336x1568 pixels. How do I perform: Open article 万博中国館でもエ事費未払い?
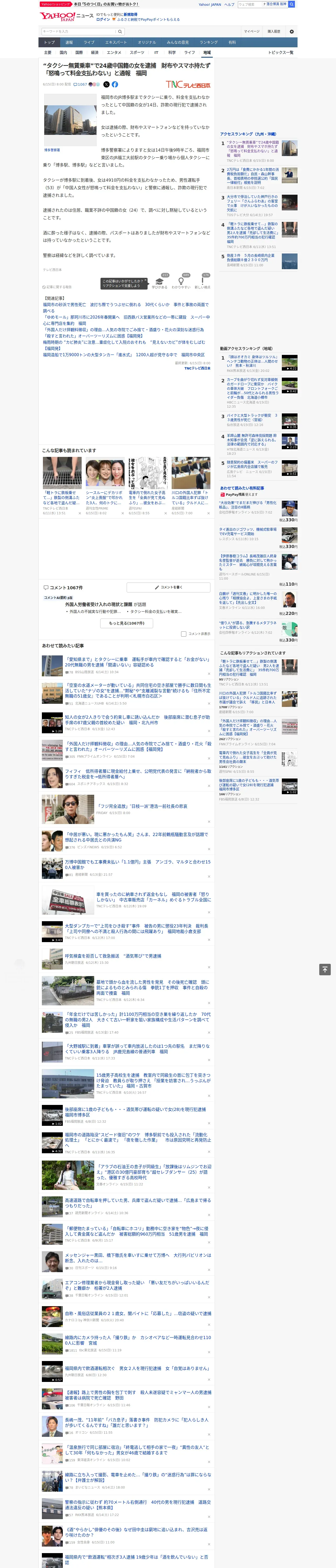[138, 864]
